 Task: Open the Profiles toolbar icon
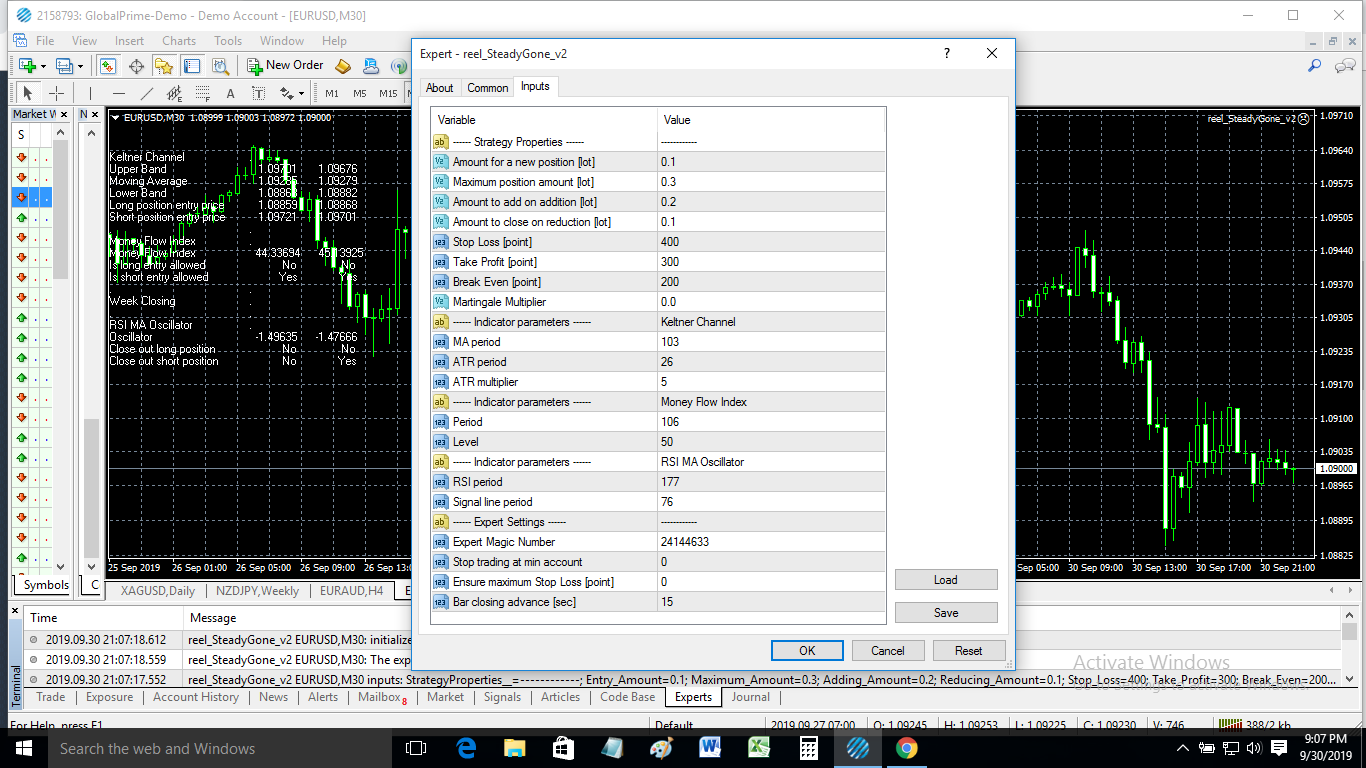[x=64, y=66]
